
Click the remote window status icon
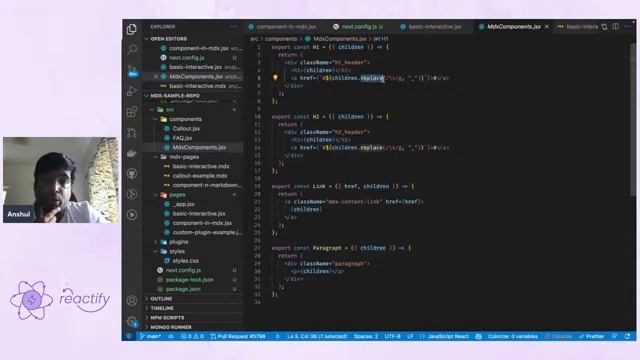tap(129, 336)
